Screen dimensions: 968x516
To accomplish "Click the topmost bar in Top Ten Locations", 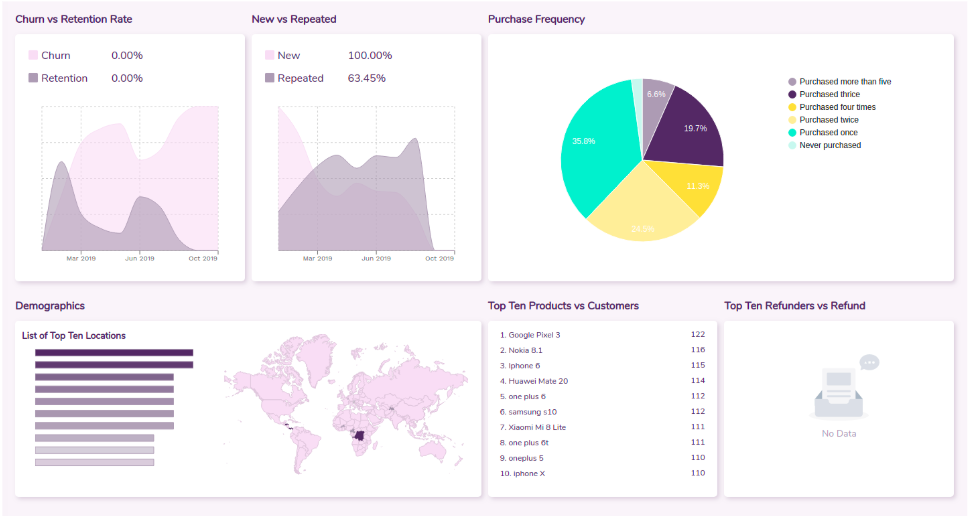I will [x=113, y=352].
